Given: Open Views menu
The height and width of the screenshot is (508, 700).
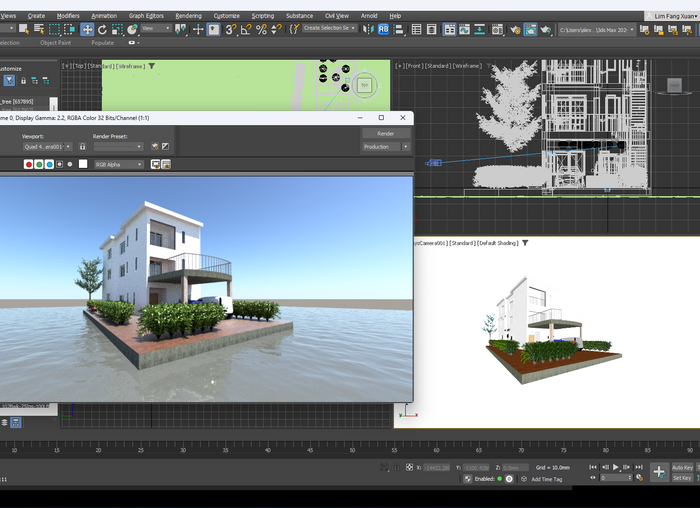Looking at the screenshot, I should coord(8,16).
